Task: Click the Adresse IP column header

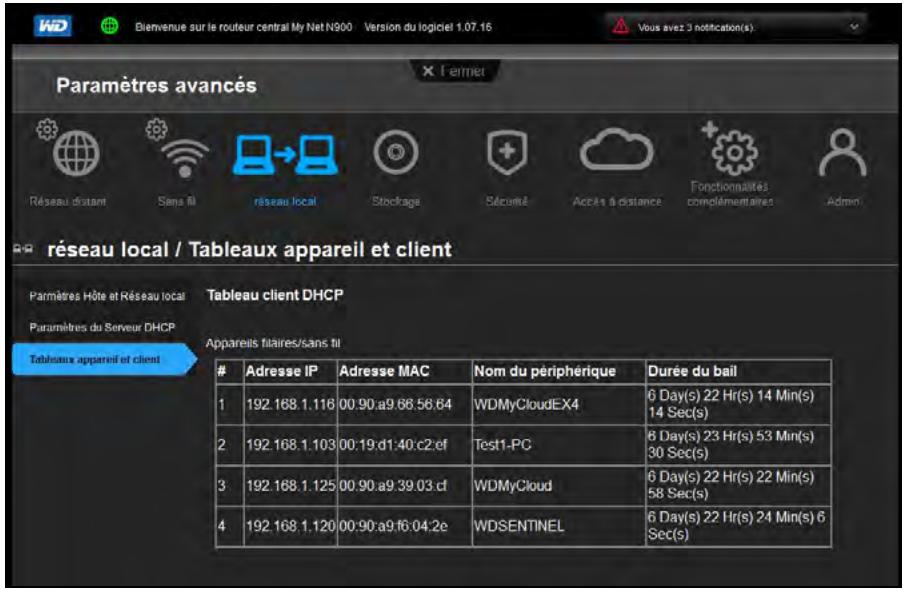Action: tap(282, 371)
